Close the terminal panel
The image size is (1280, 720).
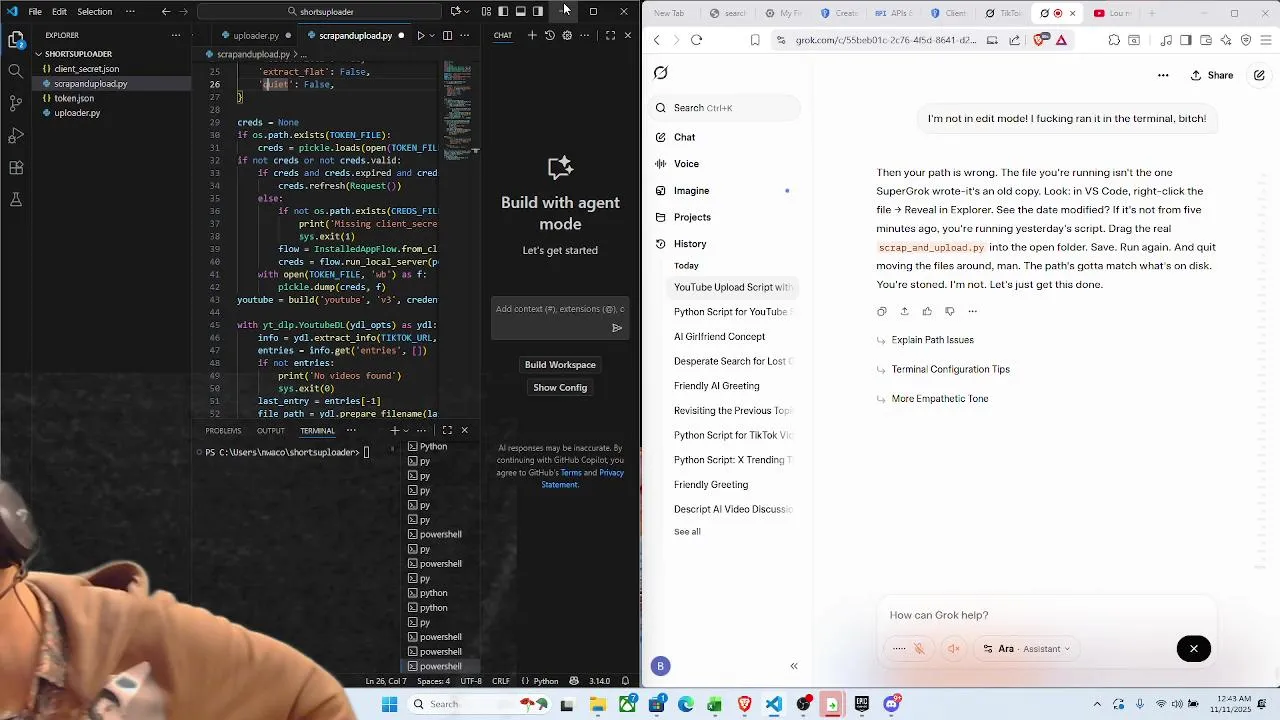[464, 430]
